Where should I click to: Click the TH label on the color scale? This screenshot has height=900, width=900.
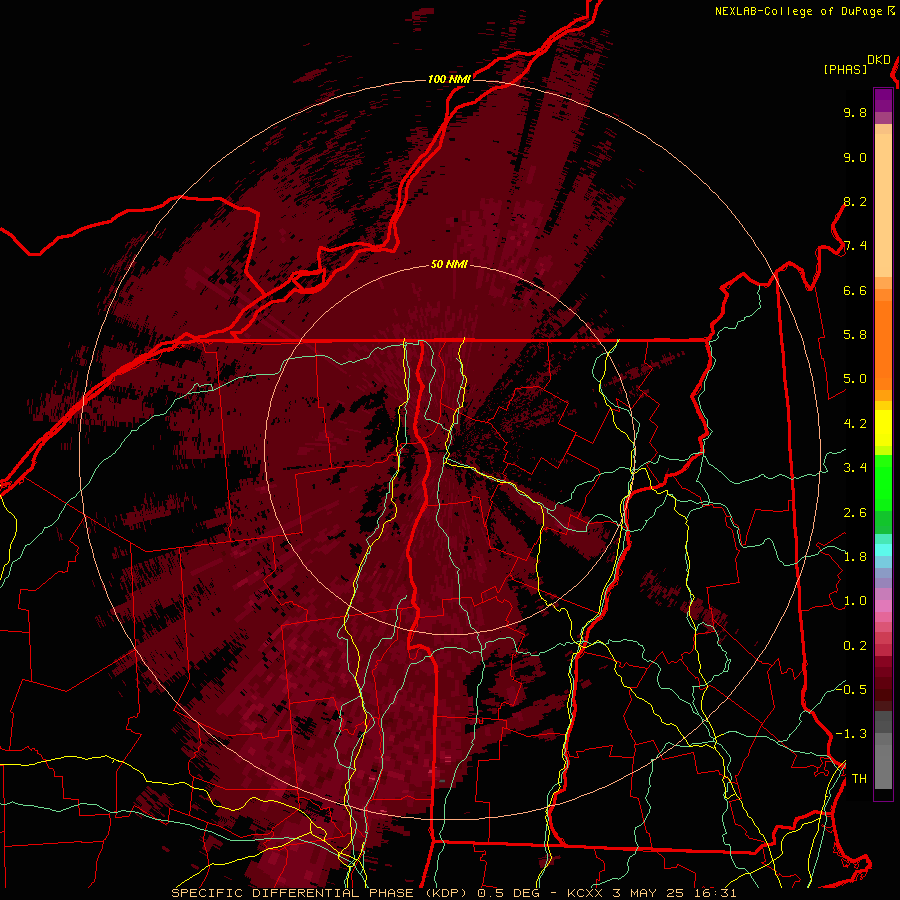coord(859,779)
